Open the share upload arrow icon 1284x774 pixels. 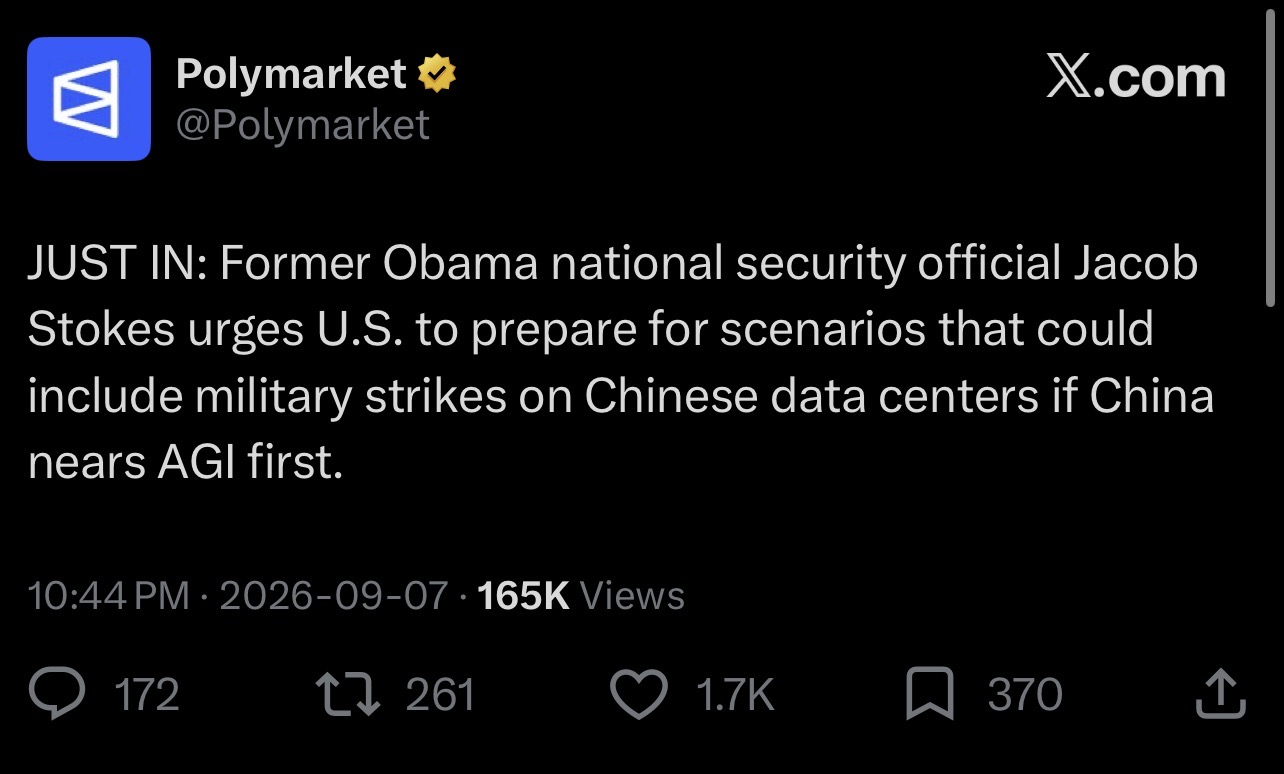[x=1221, y=694]
